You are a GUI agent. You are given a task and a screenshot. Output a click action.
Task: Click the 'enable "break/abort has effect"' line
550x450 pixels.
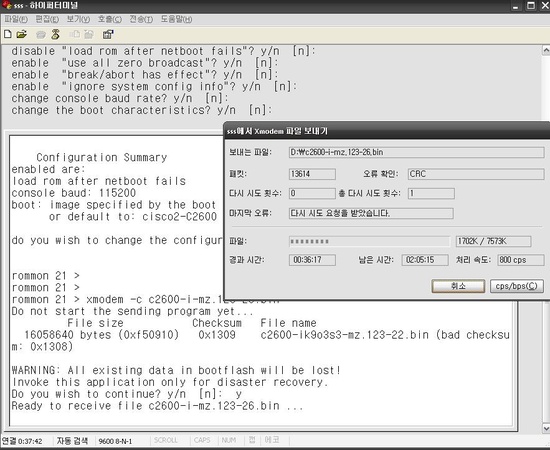pos(145,75)
